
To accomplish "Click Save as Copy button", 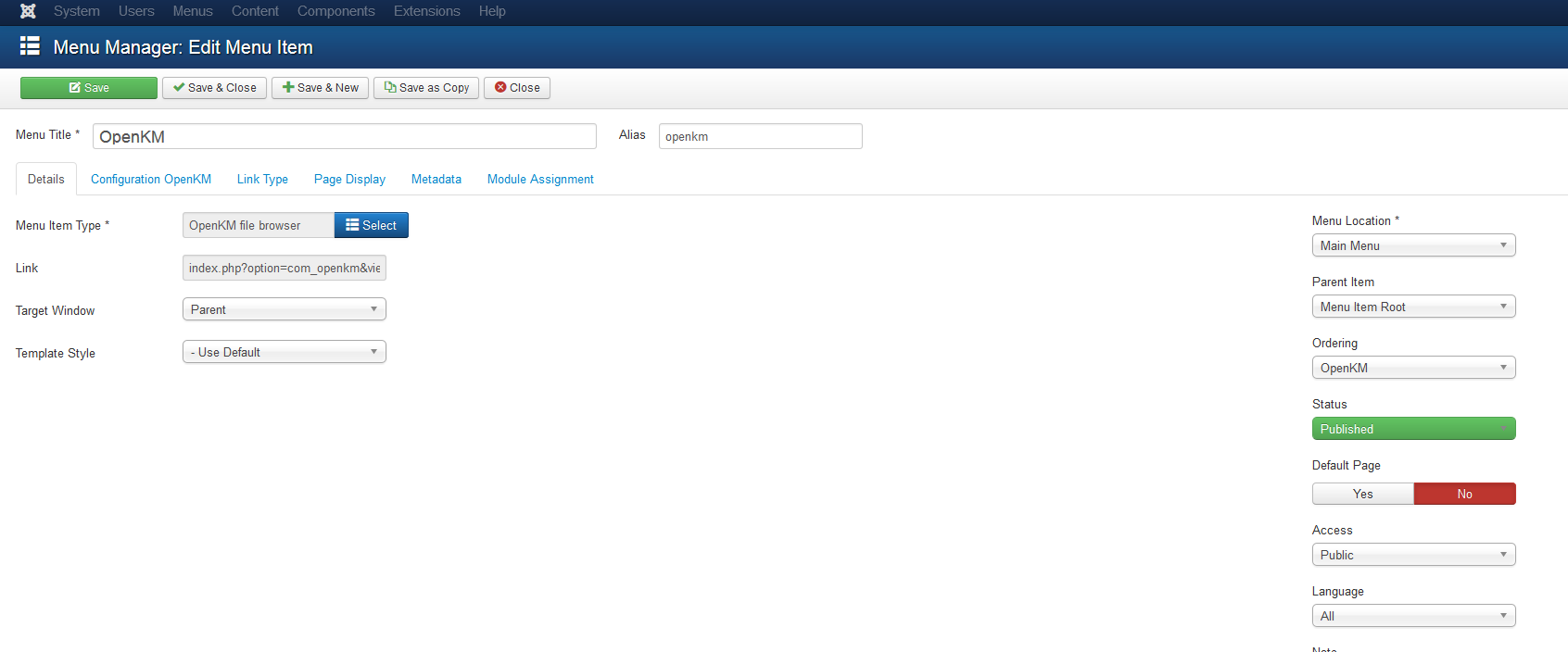I will pyautogui.click(x=426, y=88).
